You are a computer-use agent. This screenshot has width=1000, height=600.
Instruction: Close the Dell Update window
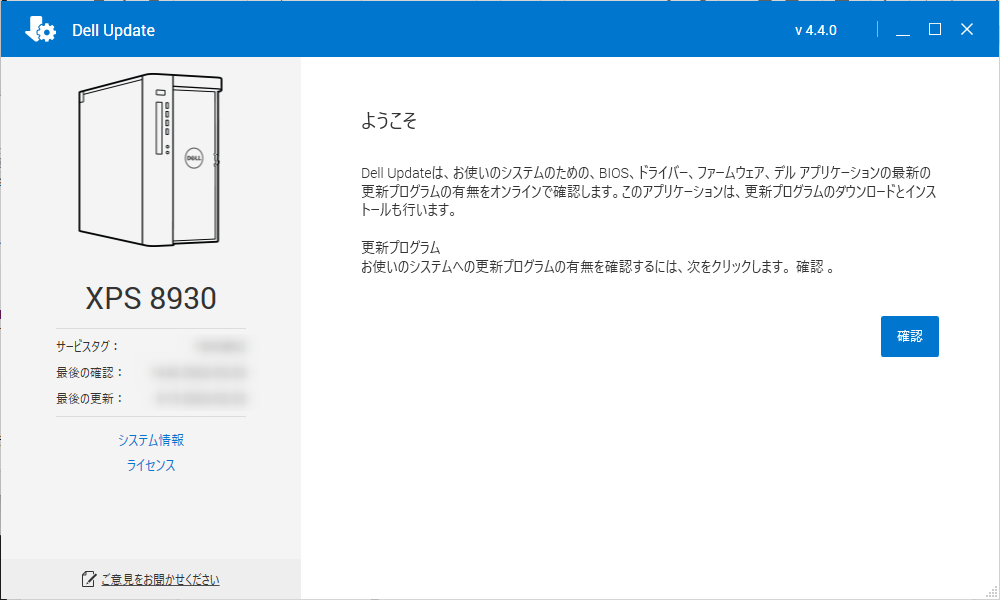[967, 29]
